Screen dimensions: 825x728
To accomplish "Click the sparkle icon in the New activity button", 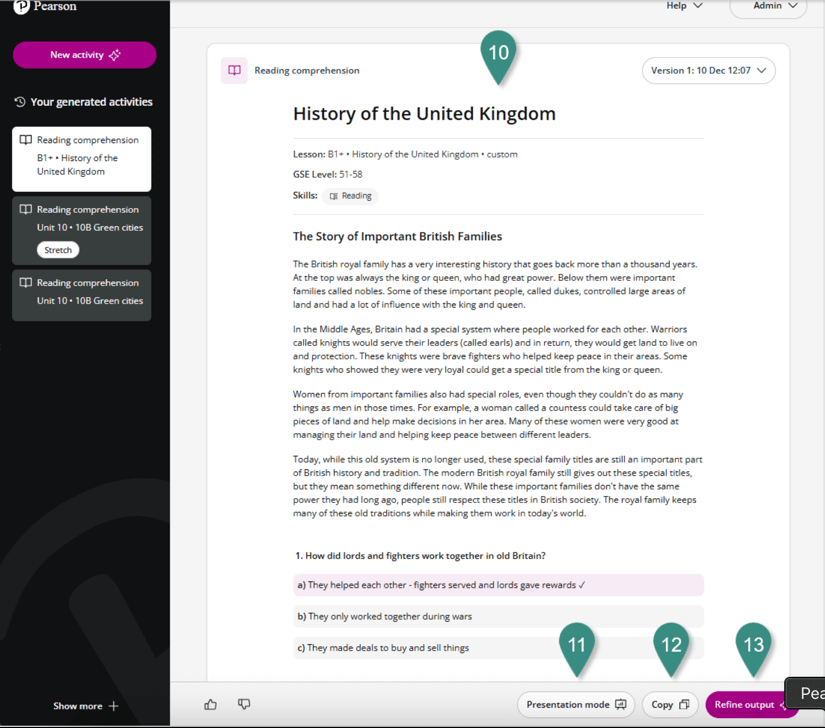I will (115, 55).
